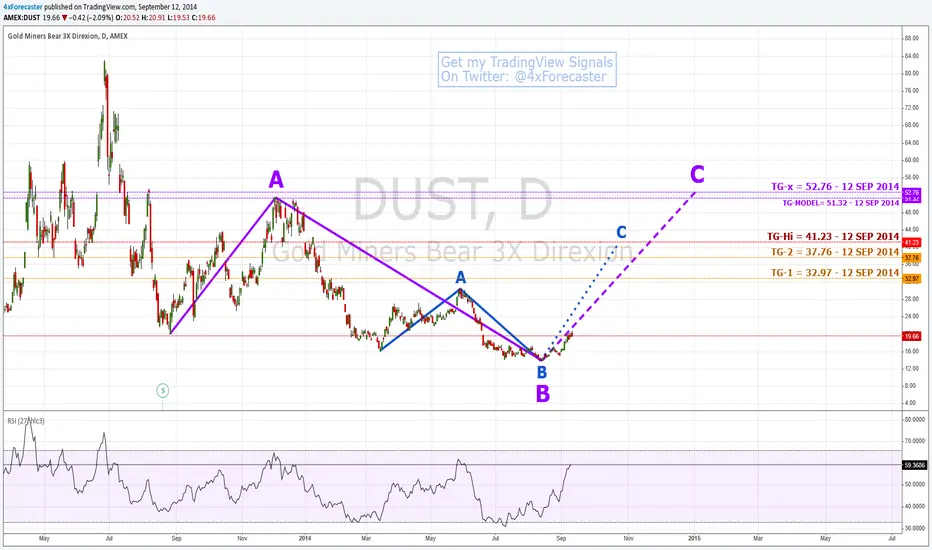The height and width of the screenshot is (550, 932).
Task: Select the RSI indicator legend label
Action: (26, 421)
